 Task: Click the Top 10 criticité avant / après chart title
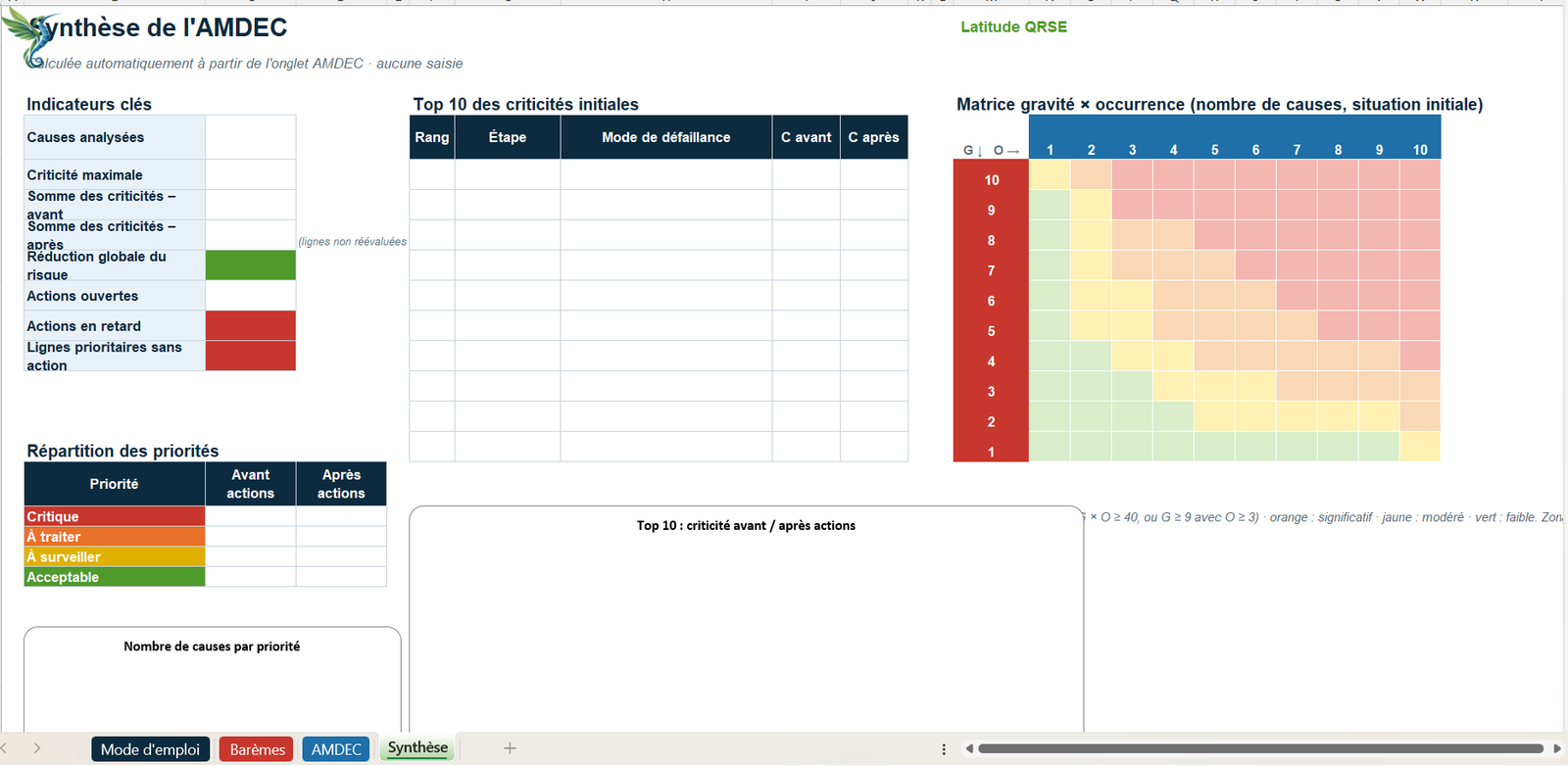tap(746, 526)
